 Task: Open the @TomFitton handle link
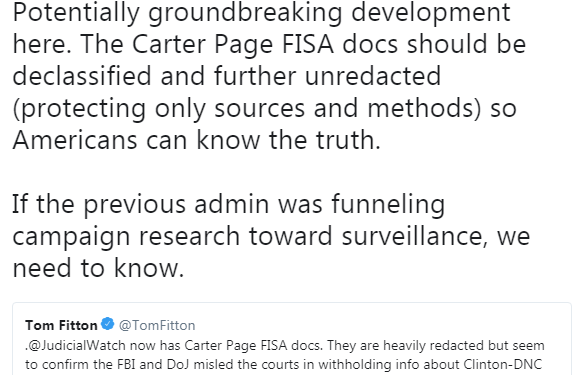[x=157, y=325]
